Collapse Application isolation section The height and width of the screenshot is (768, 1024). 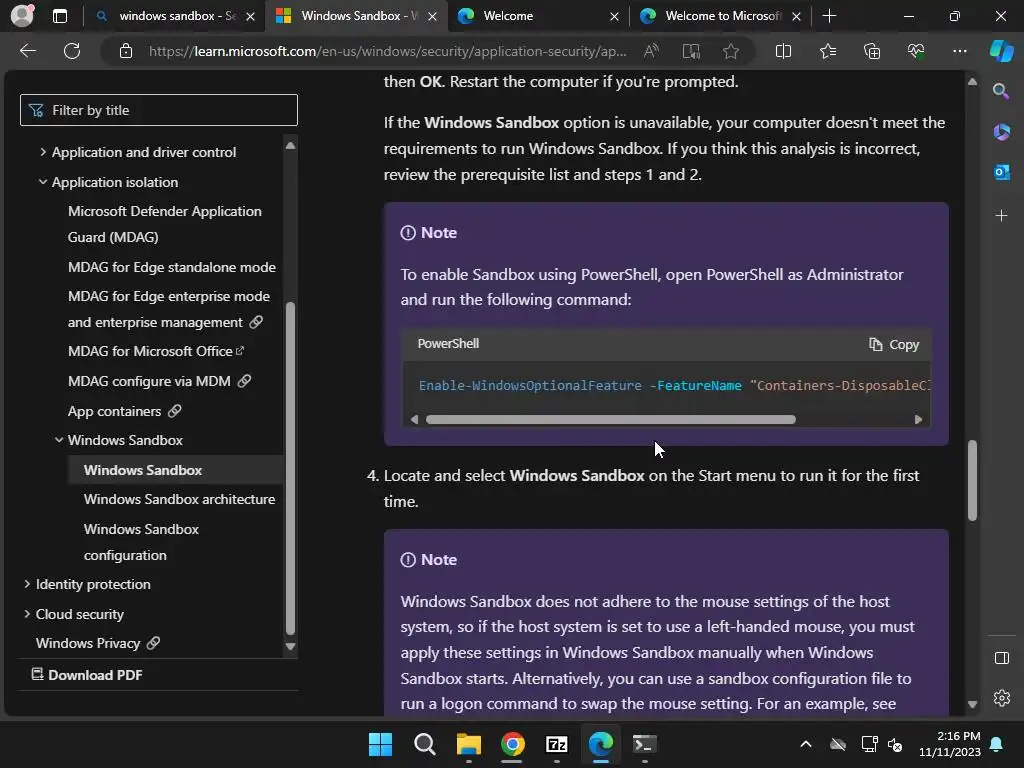point(114,182)
